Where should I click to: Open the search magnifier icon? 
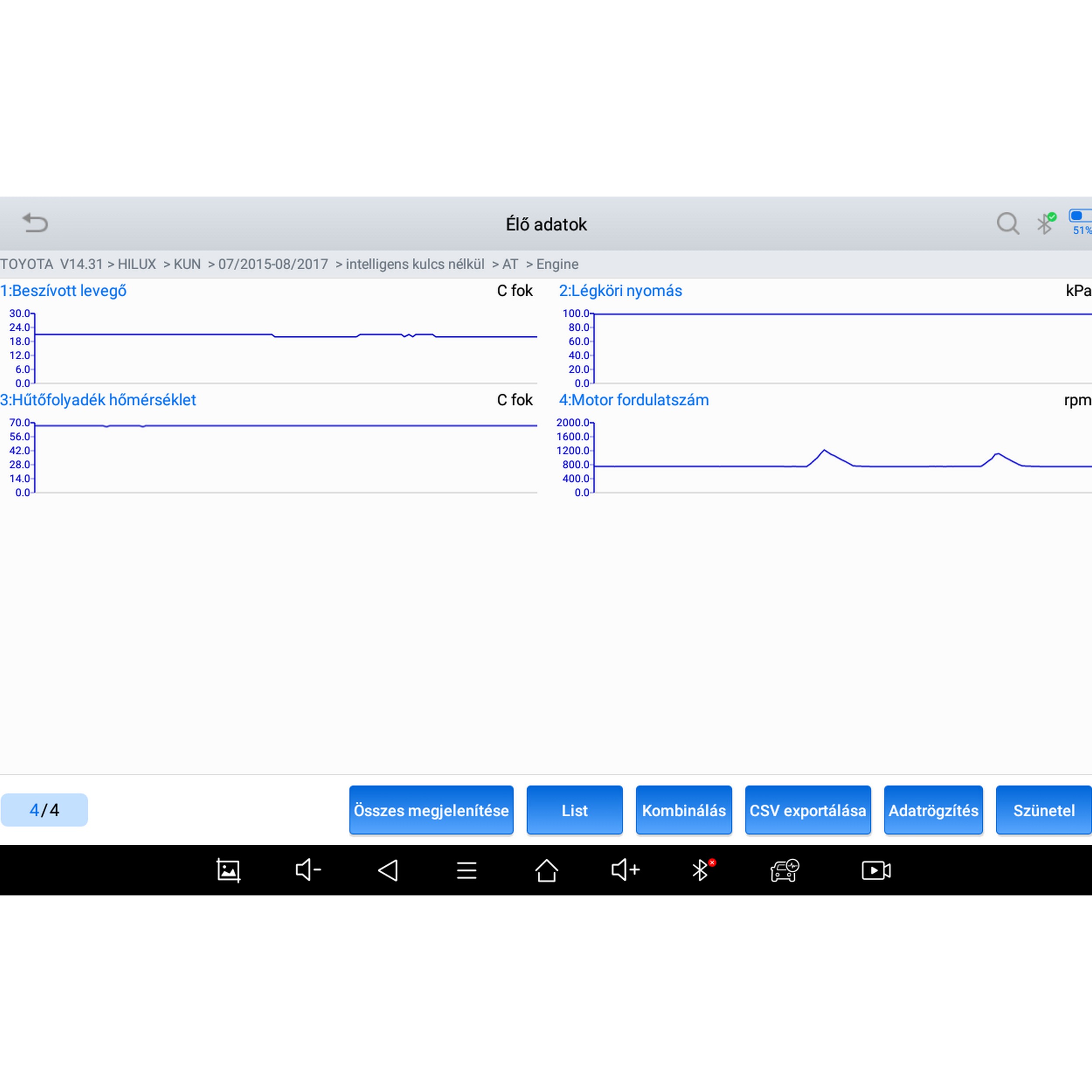(1007, 224)
